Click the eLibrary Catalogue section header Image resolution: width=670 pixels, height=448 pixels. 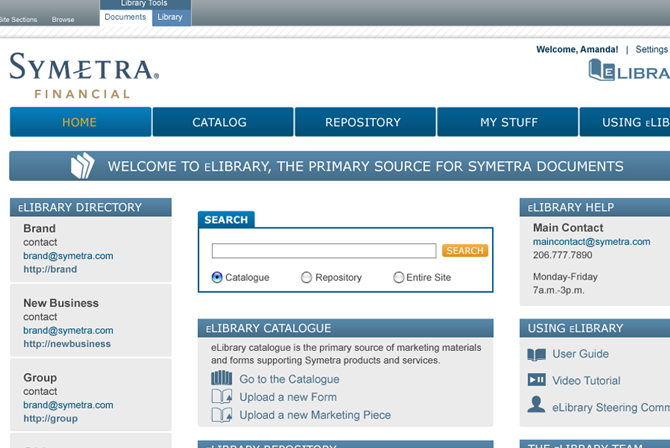[345, 328]
